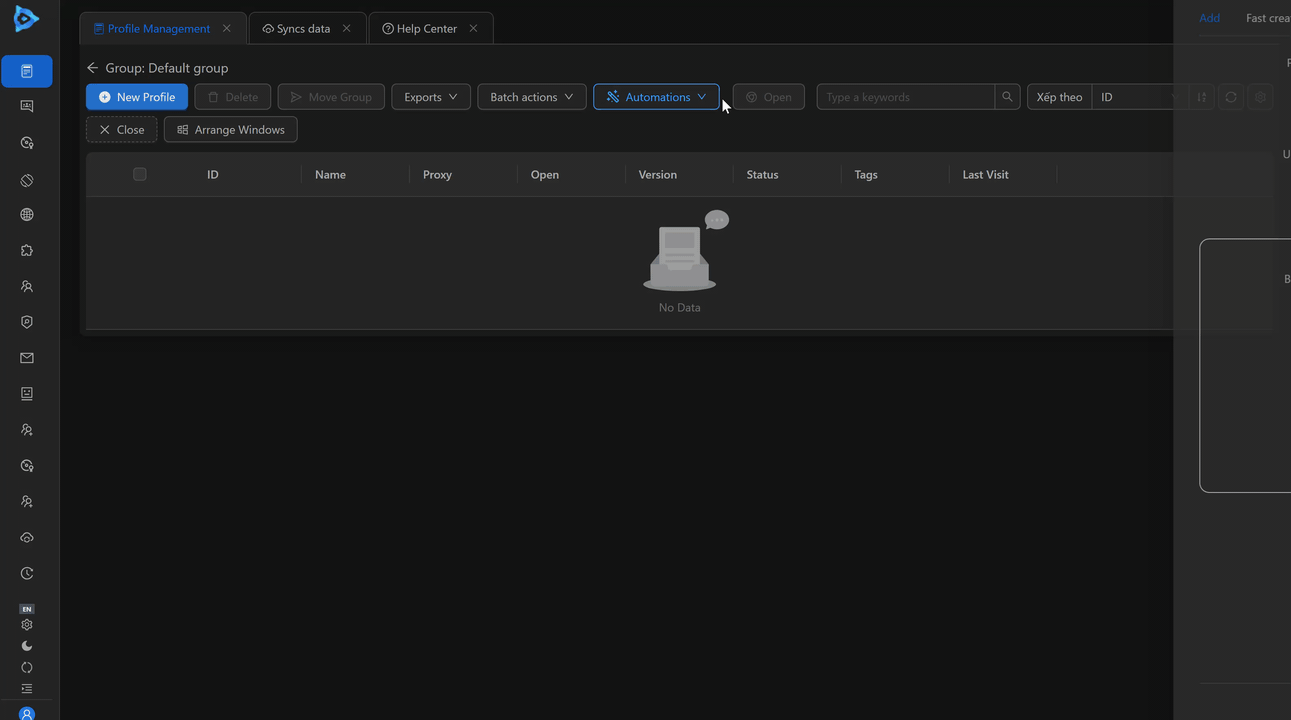Tick the select-all checkbox in table header
The image size is (1291, 720).
pos(140,174)
